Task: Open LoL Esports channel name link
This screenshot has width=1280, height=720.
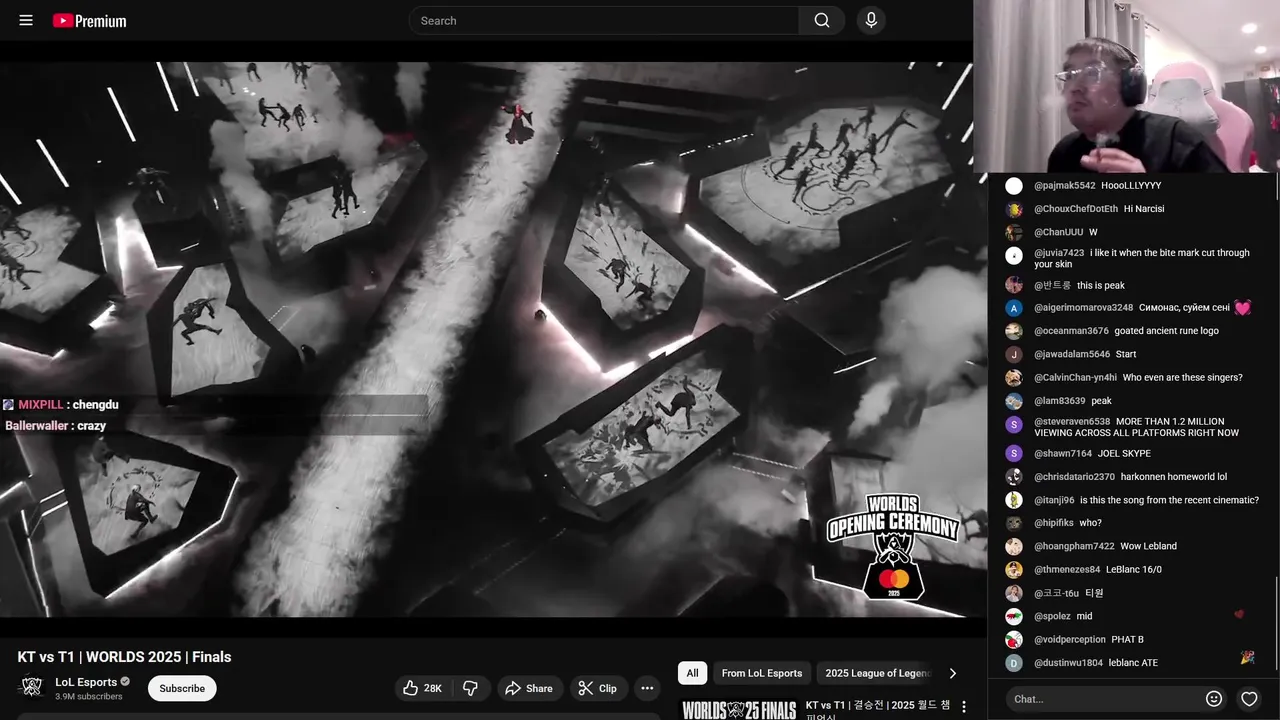Action: (x=86, y=682)
